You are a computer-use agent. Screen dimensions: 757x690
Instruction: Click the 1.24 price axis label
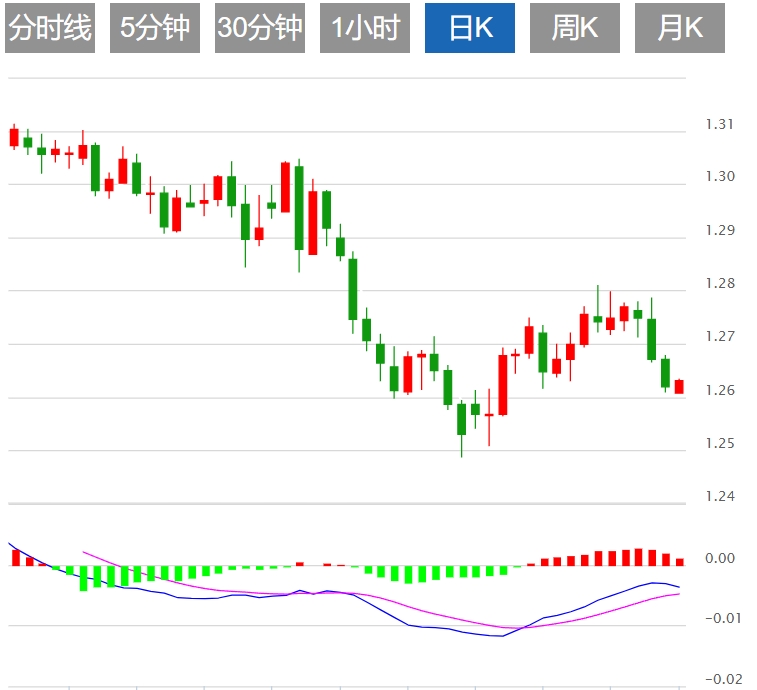pos(720,496)
